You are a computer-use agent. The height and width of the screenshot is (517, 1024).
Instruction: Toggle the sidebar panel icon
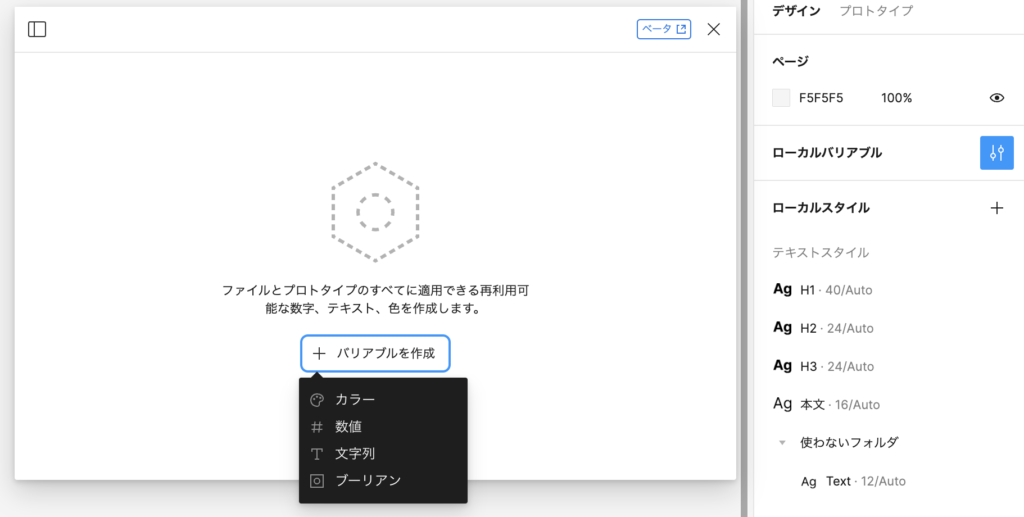click(x=37, y=29)
